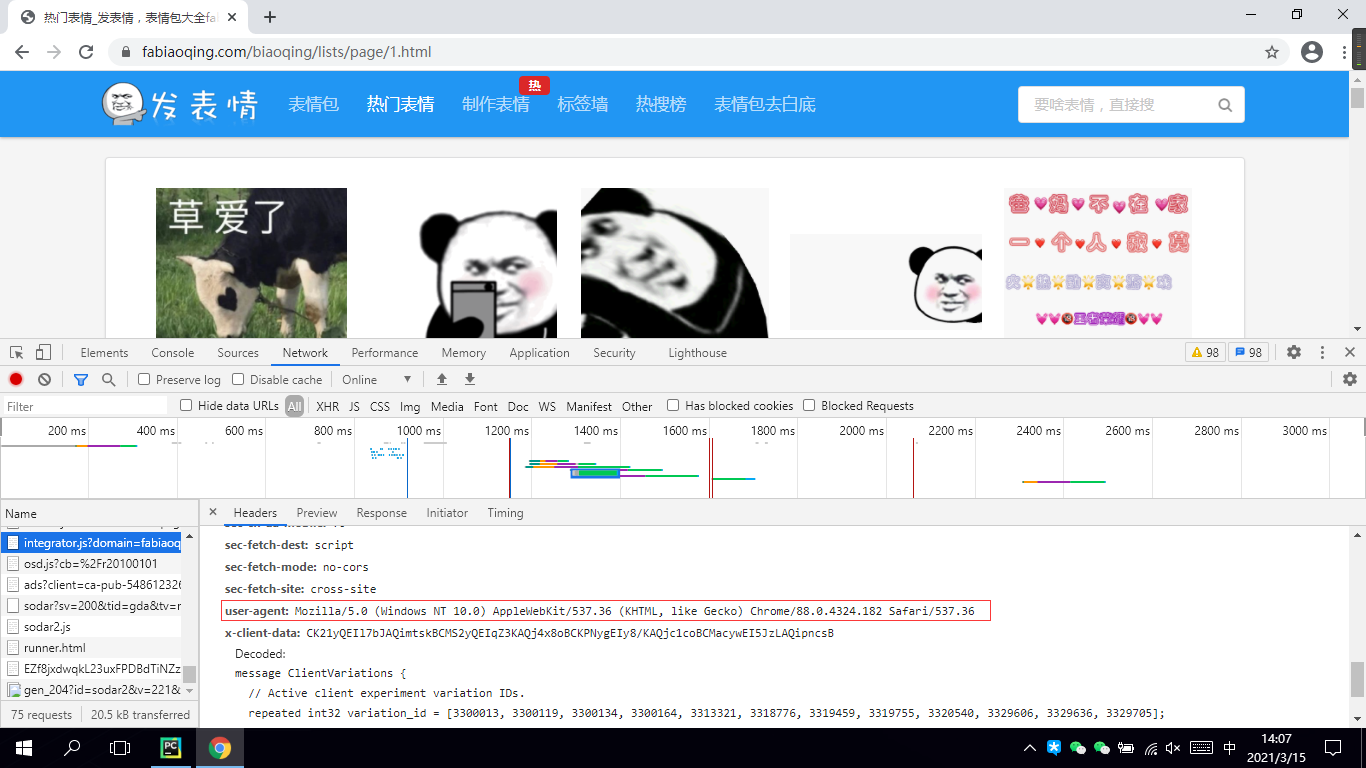This screenshot has width=1366, height=768.
Task: Export HAR file using the down-arrow icon
Action: (469, 379)
